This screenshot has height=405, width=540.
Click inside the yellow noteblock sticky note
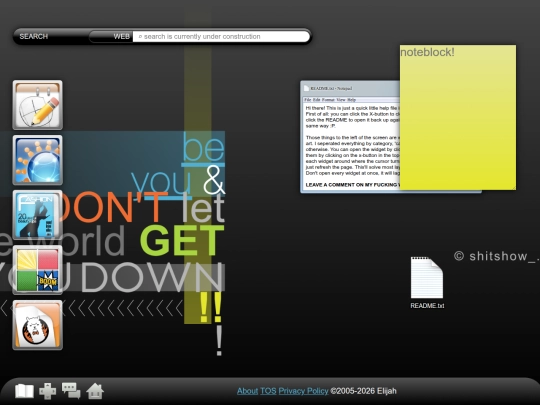(x=458, y=117)
